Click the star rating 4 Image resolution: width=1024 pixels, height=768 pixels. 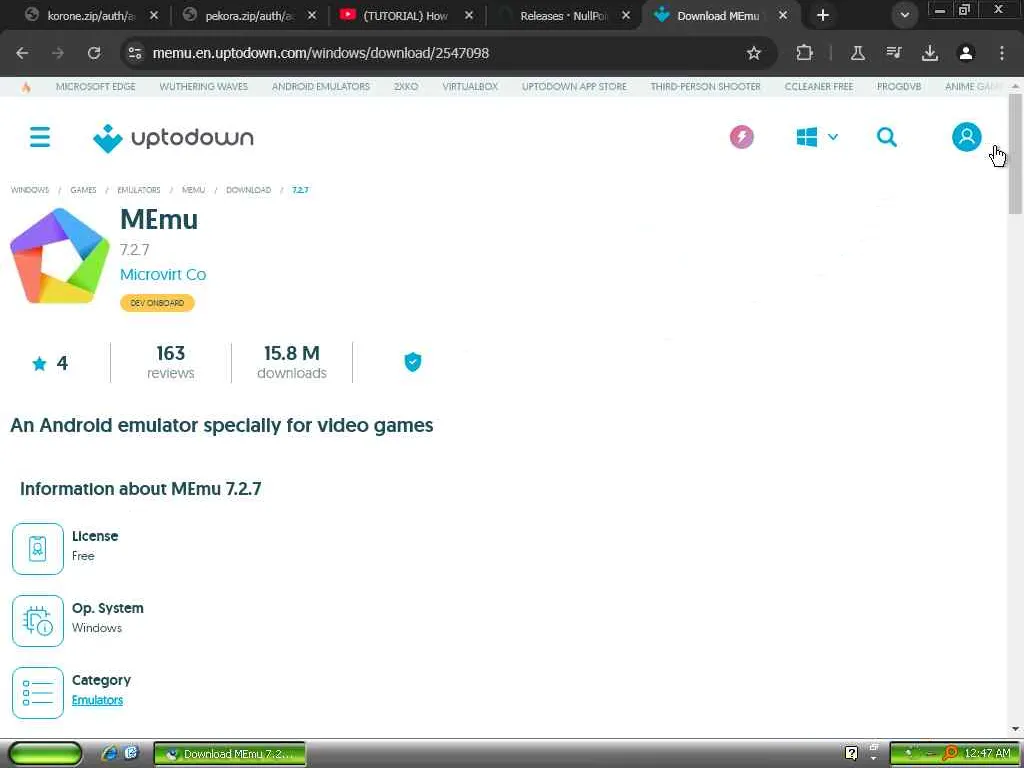[50, 363]
